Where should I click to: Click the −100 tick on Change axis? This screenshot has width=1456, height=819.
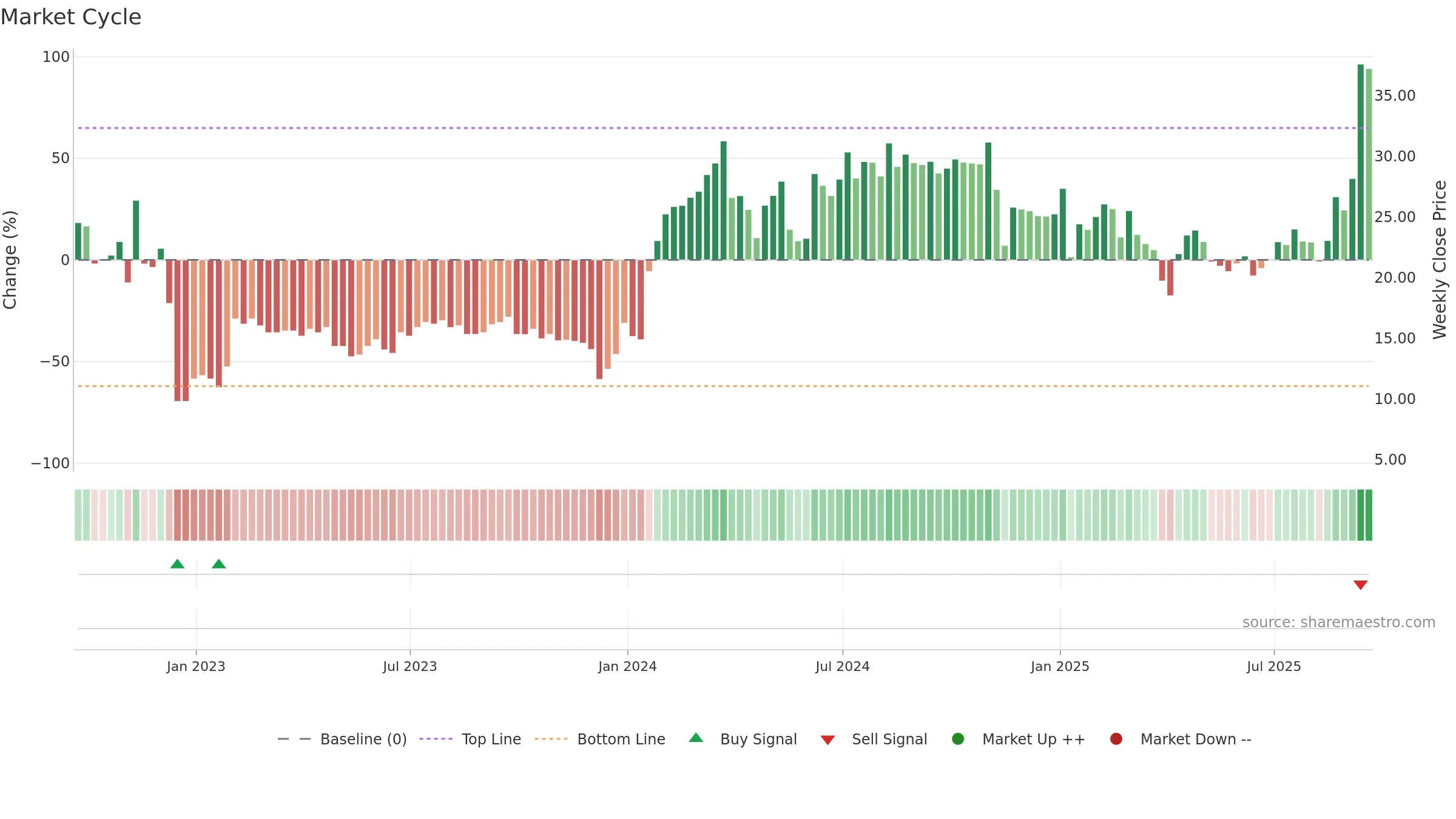tap(50, 463)
